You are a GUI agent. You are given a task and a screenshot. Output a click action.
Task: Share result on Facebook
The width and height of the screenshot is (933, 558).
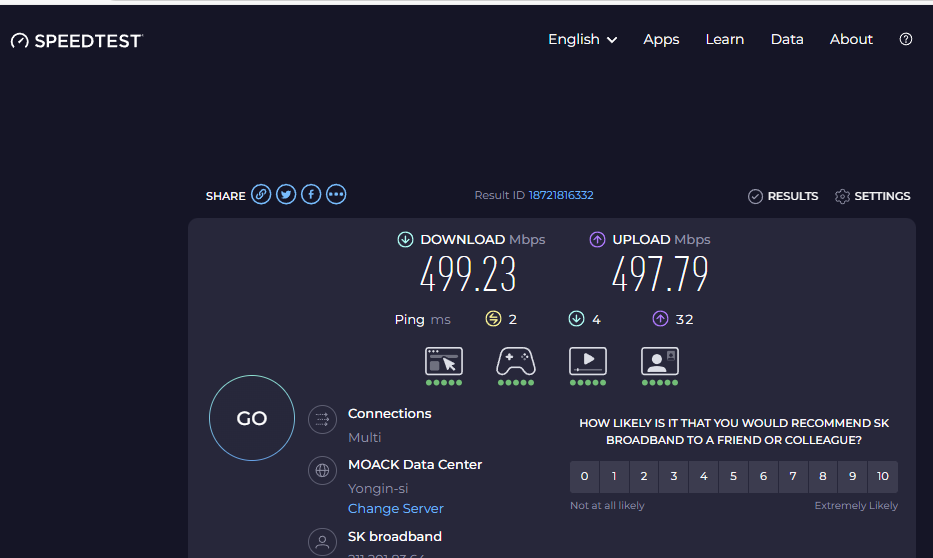(x=311, y=195)
